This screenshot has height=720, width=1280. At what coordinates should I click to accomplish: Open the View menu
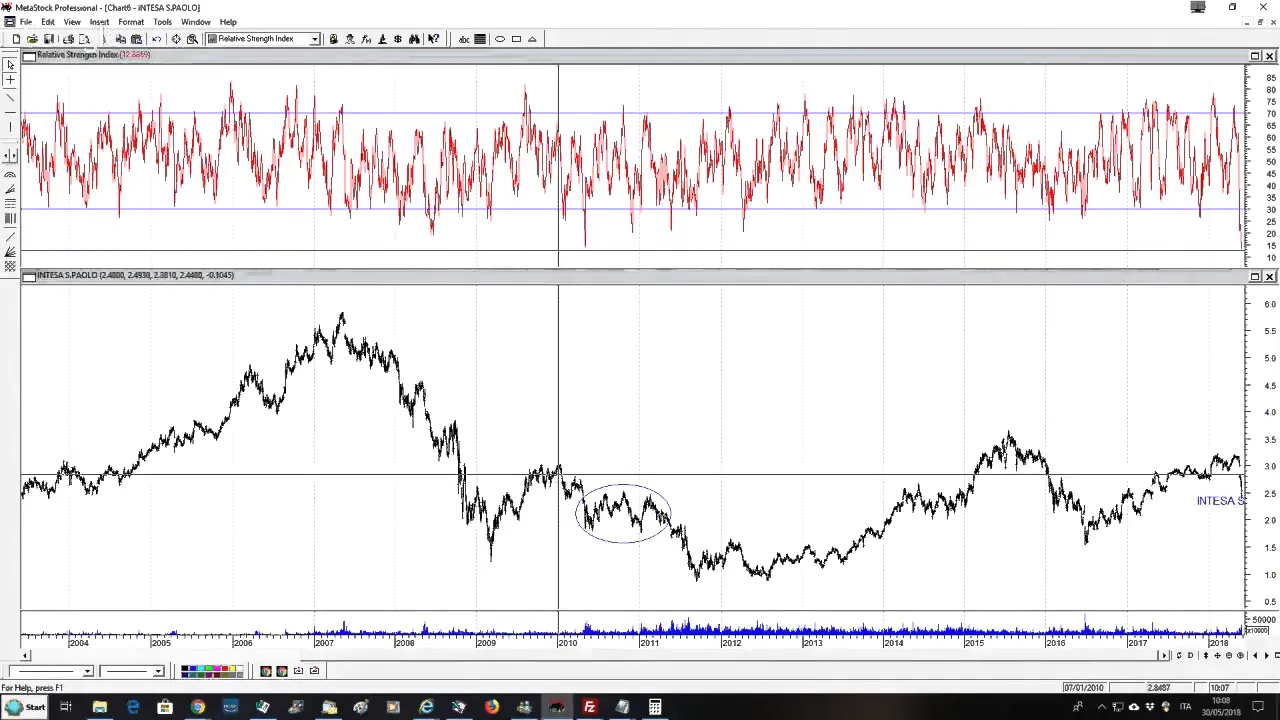72,22
